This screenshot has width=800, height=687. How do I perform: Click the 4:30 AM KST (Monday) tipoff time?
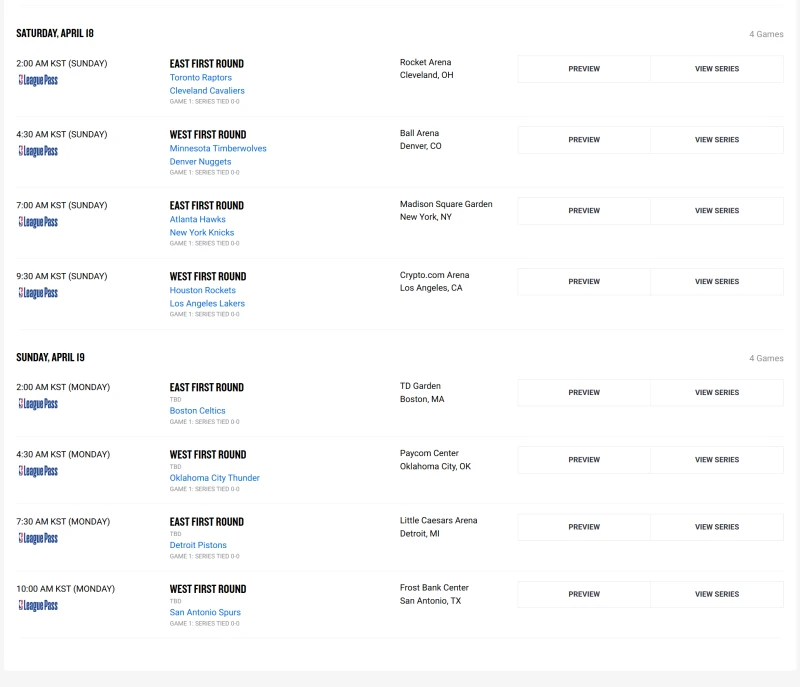coord(63,454)
